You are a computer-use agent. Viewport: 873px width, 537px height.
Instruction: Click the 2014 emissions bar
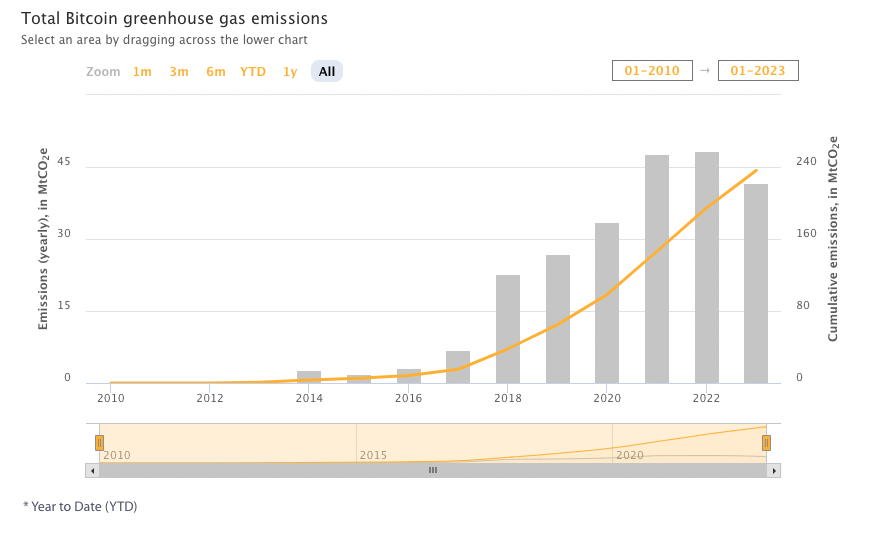pos(309,377)
